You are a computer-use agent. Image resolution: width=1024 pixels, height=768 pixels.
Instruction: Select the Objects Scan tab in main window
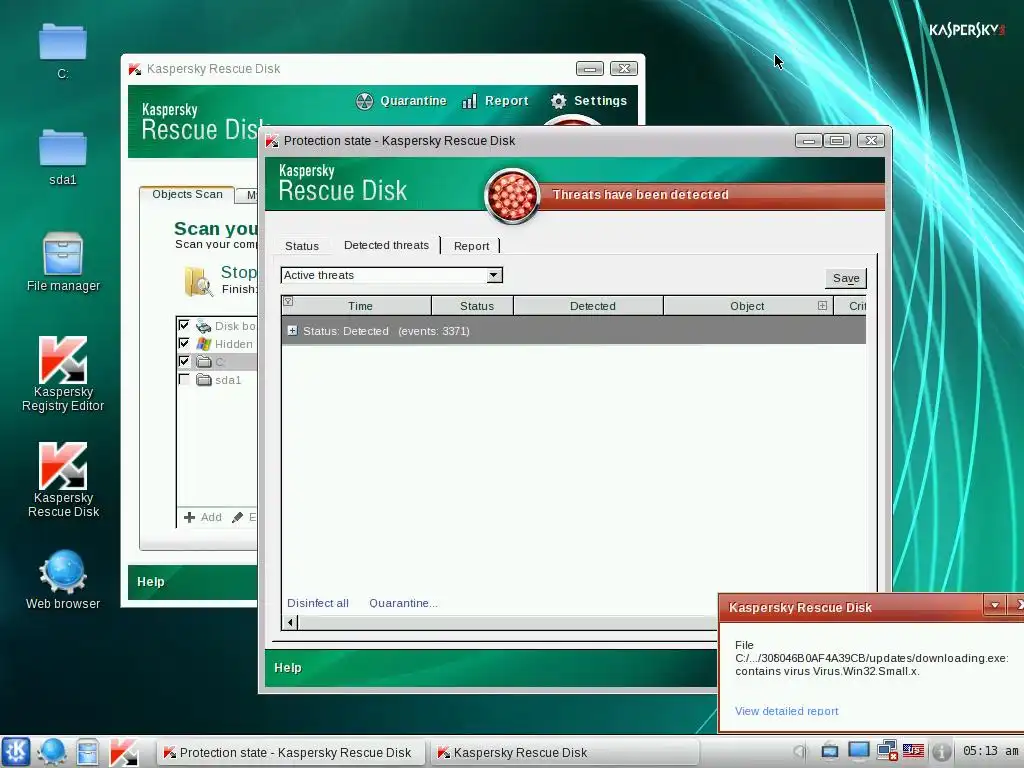pyautogui.click(x=187, y=194)
